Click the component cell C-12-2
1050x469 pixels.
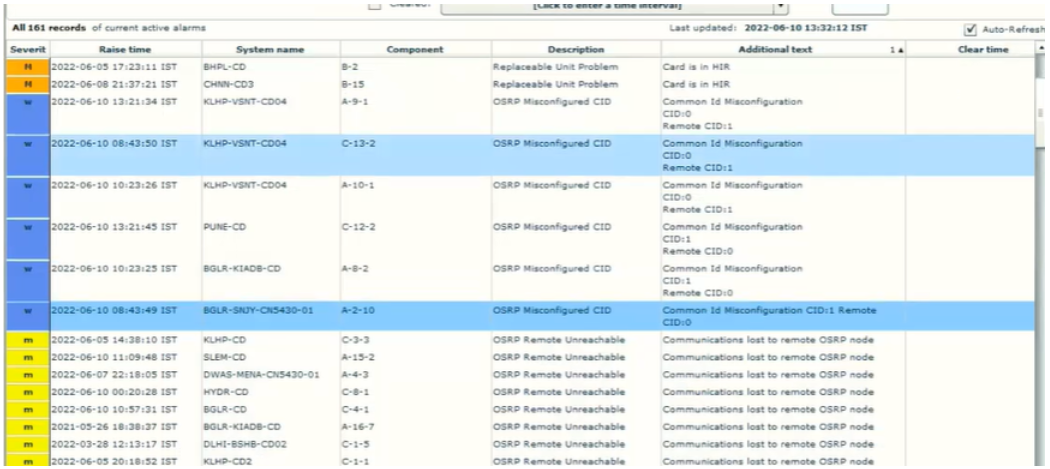click(x=415, y=238)
